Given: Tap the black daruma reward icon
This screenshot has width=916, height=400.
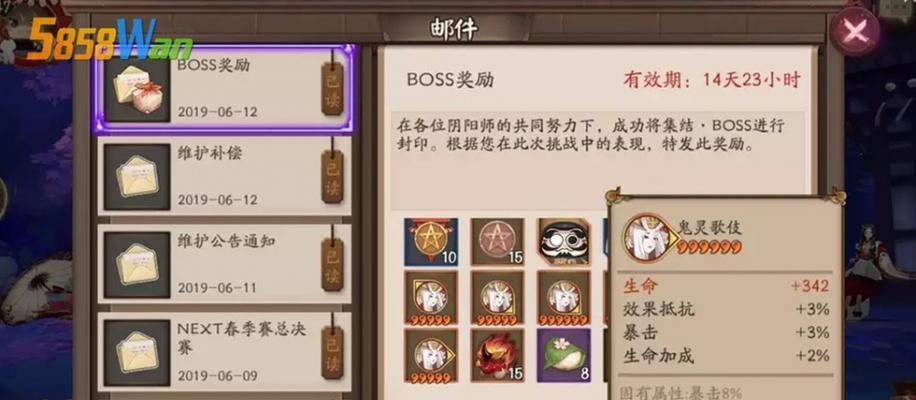Looking at the screenshot, I should pos(564,242).
